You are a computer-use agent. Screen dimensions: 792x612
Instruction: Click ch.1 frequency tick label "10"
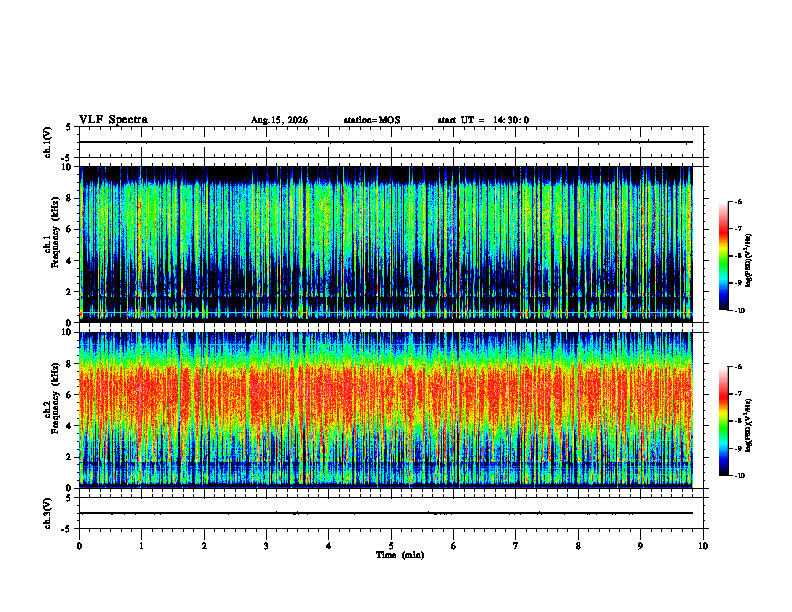[68, 167]
